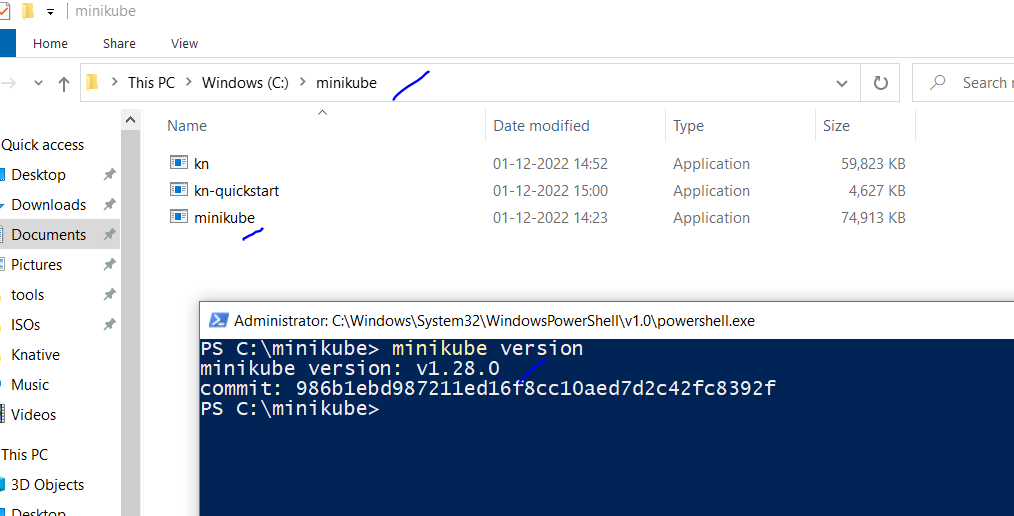This screenshot has width=1014, height=516.
Task: Open the Home ribbon tab
Action: point(50,44)
